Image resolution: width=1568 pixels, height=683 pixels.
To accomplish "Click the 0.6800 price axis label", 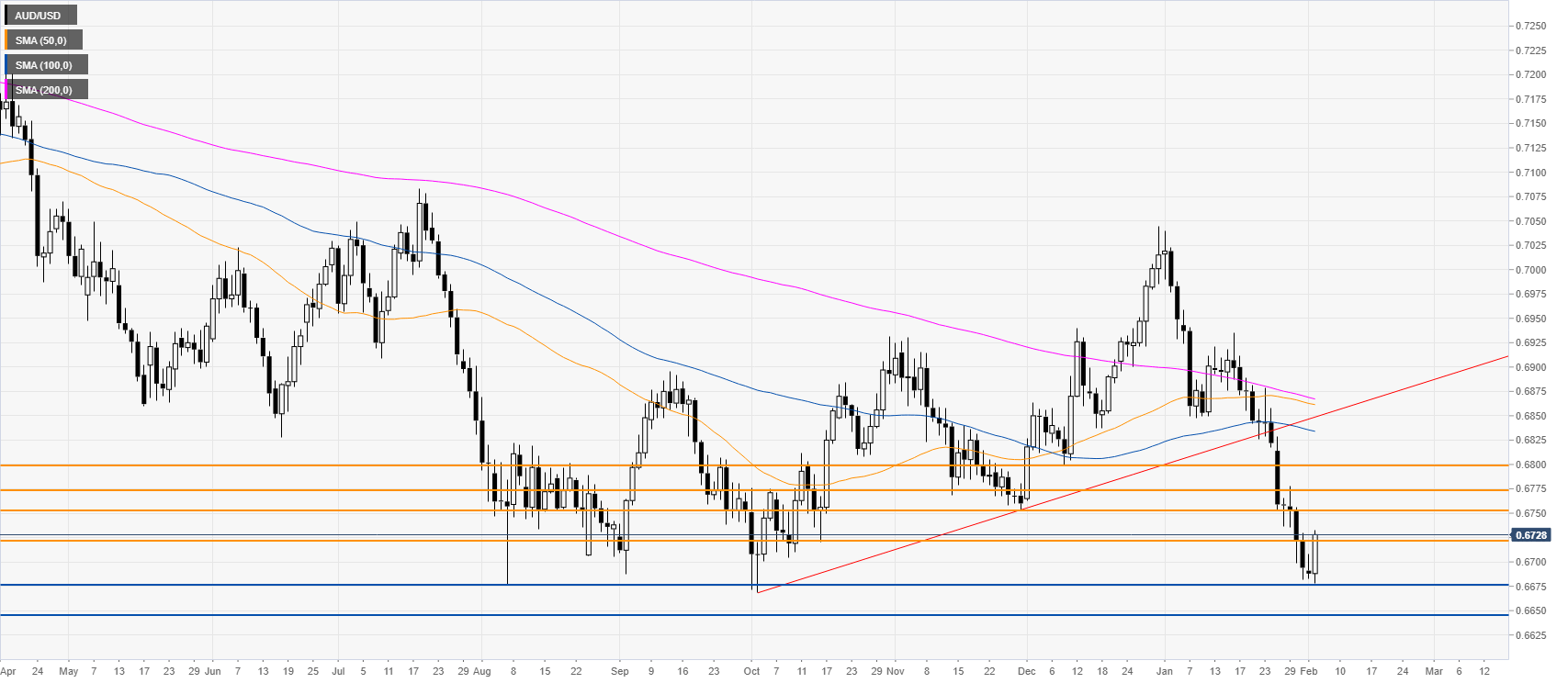I will coord(1531,465).
